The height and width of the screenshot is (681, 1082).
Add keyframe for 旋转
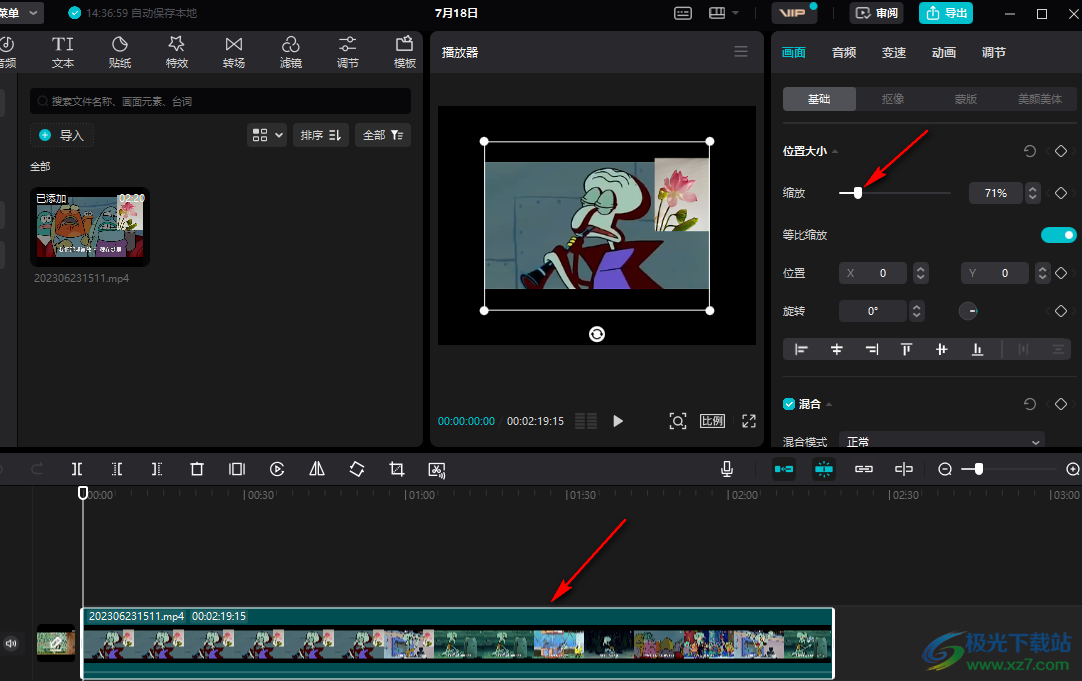1061,311
